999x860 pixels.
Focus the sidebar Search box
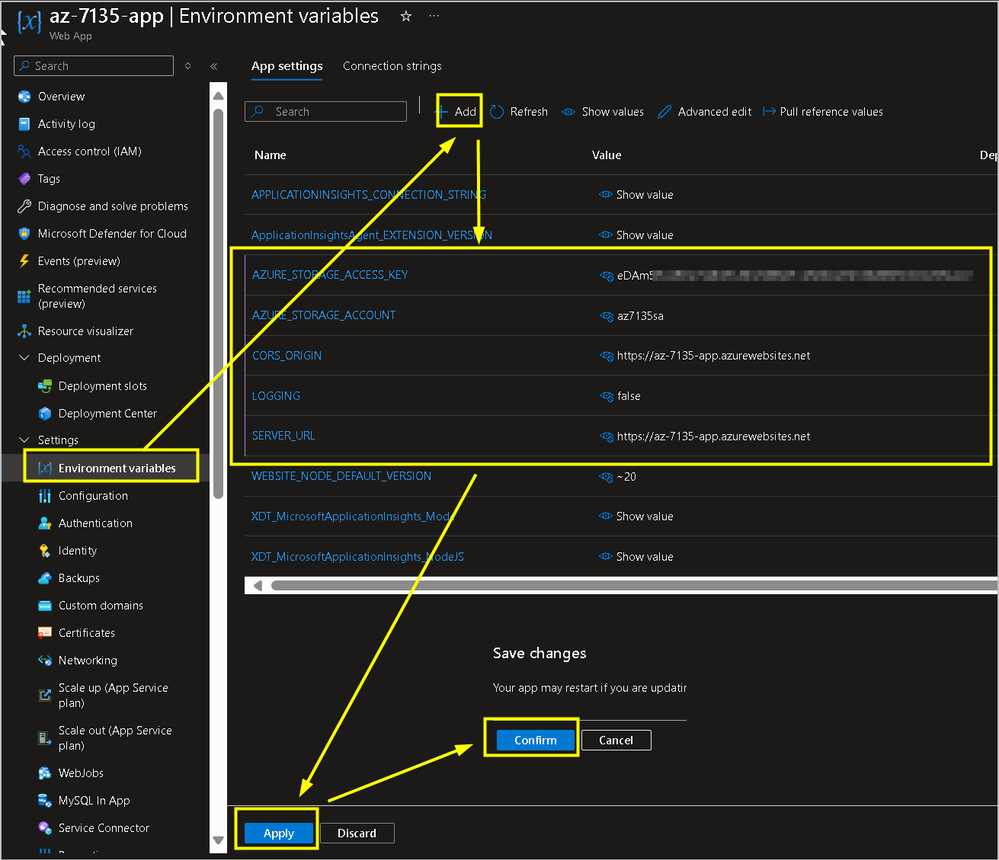tap(94, 66)
